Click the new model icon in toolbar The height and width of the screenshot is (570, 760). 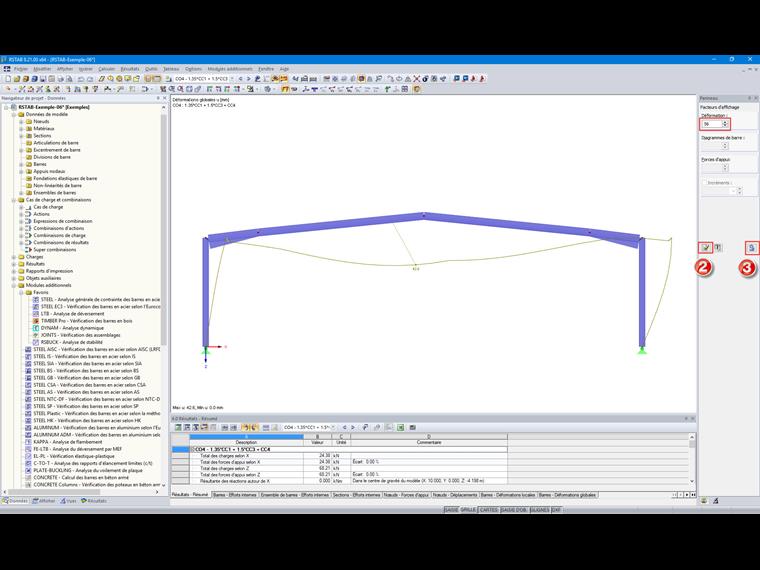(x=8, y=79)
